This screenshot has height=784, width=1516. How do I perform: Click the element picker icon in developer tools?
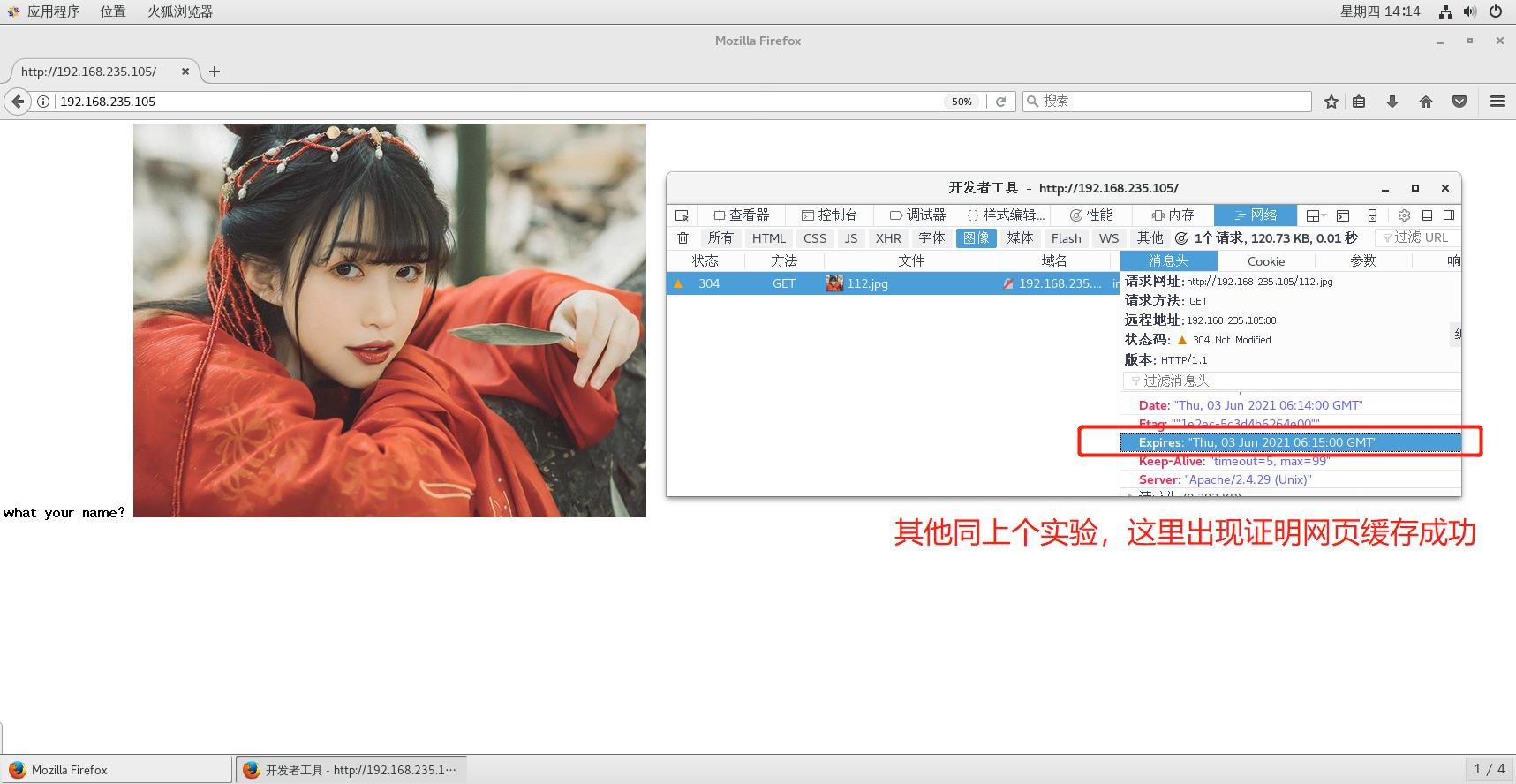[x=682, y=215]
